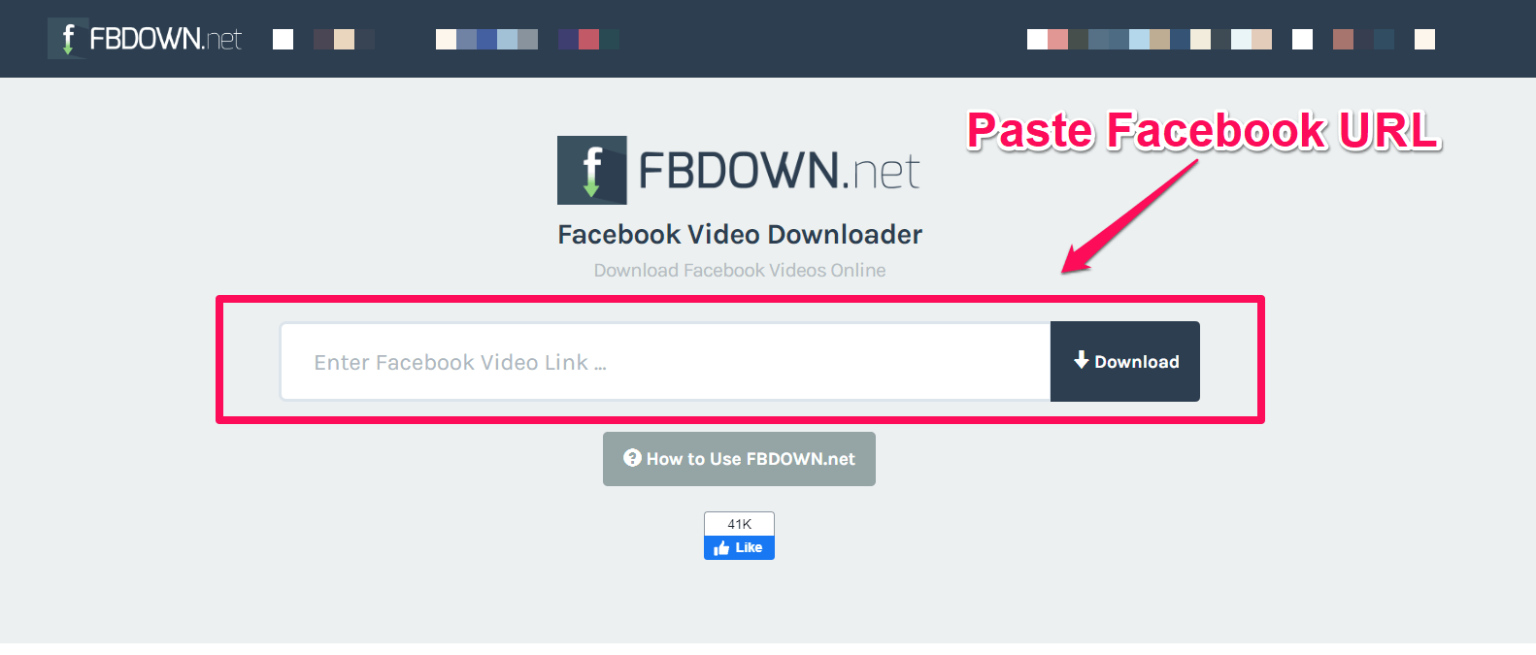
Task: Click the blurred blue-toned nav item in the navbar
Action: (487, 39)
